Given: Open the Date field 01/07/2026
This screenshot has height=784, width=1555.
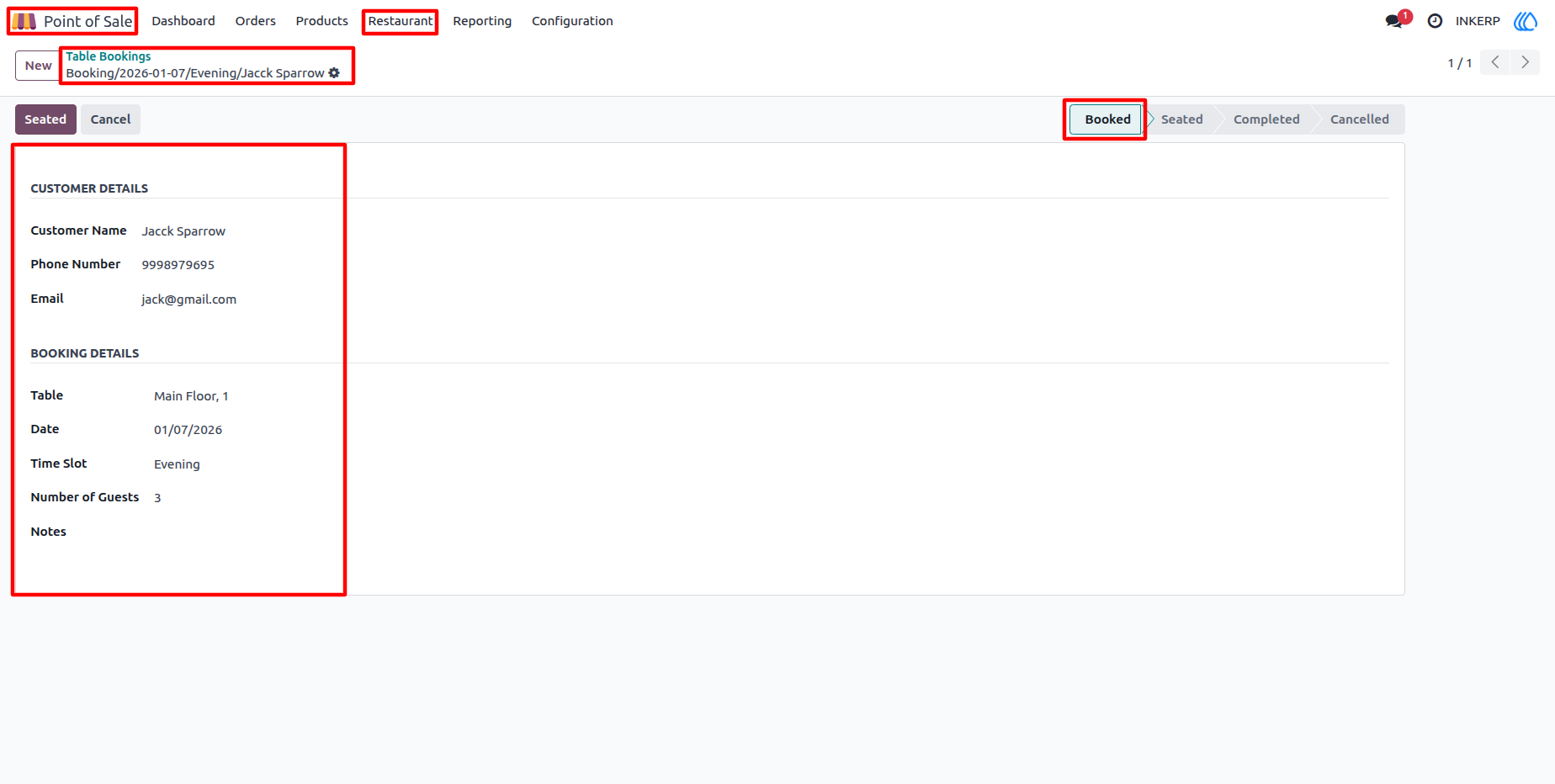Looking at the screenshot, I should coord(188,430).
